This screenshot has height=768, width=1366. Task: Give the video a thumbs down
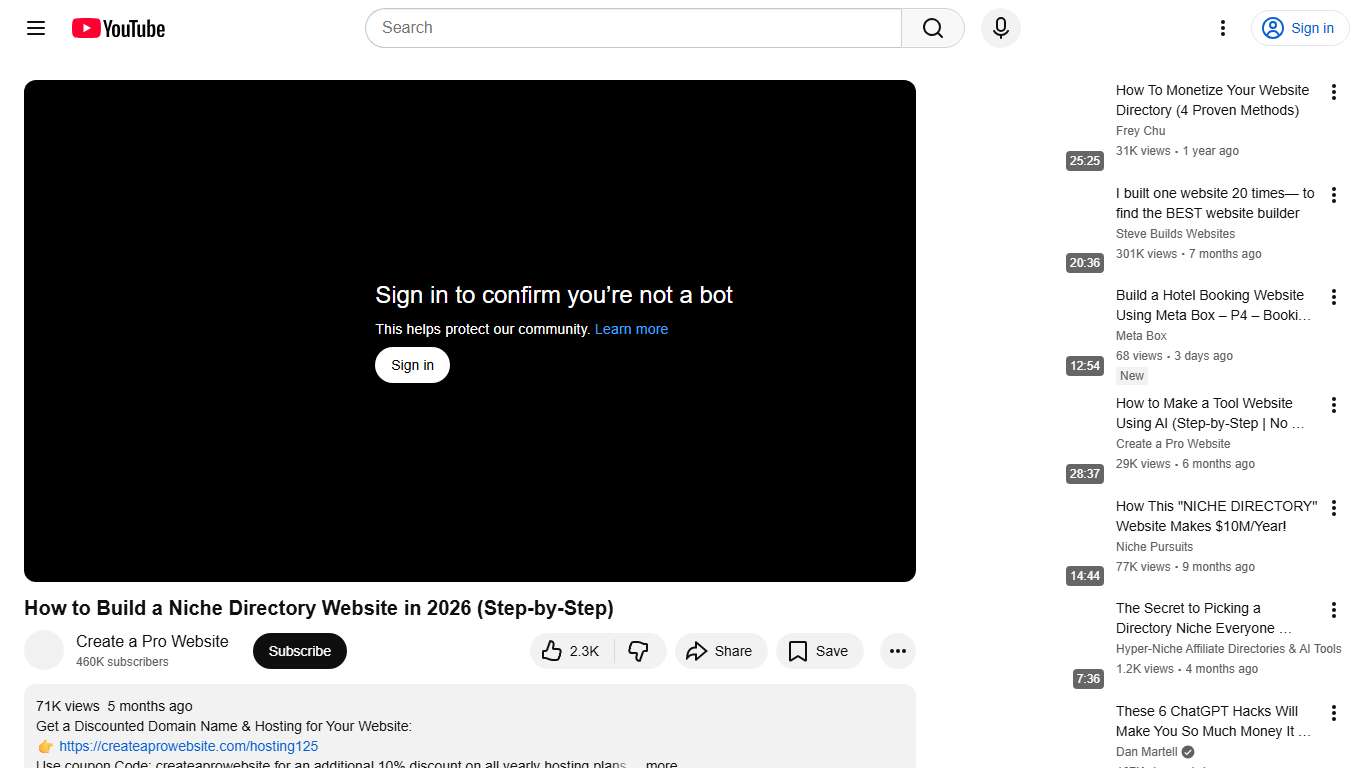[x=639, y=650]
